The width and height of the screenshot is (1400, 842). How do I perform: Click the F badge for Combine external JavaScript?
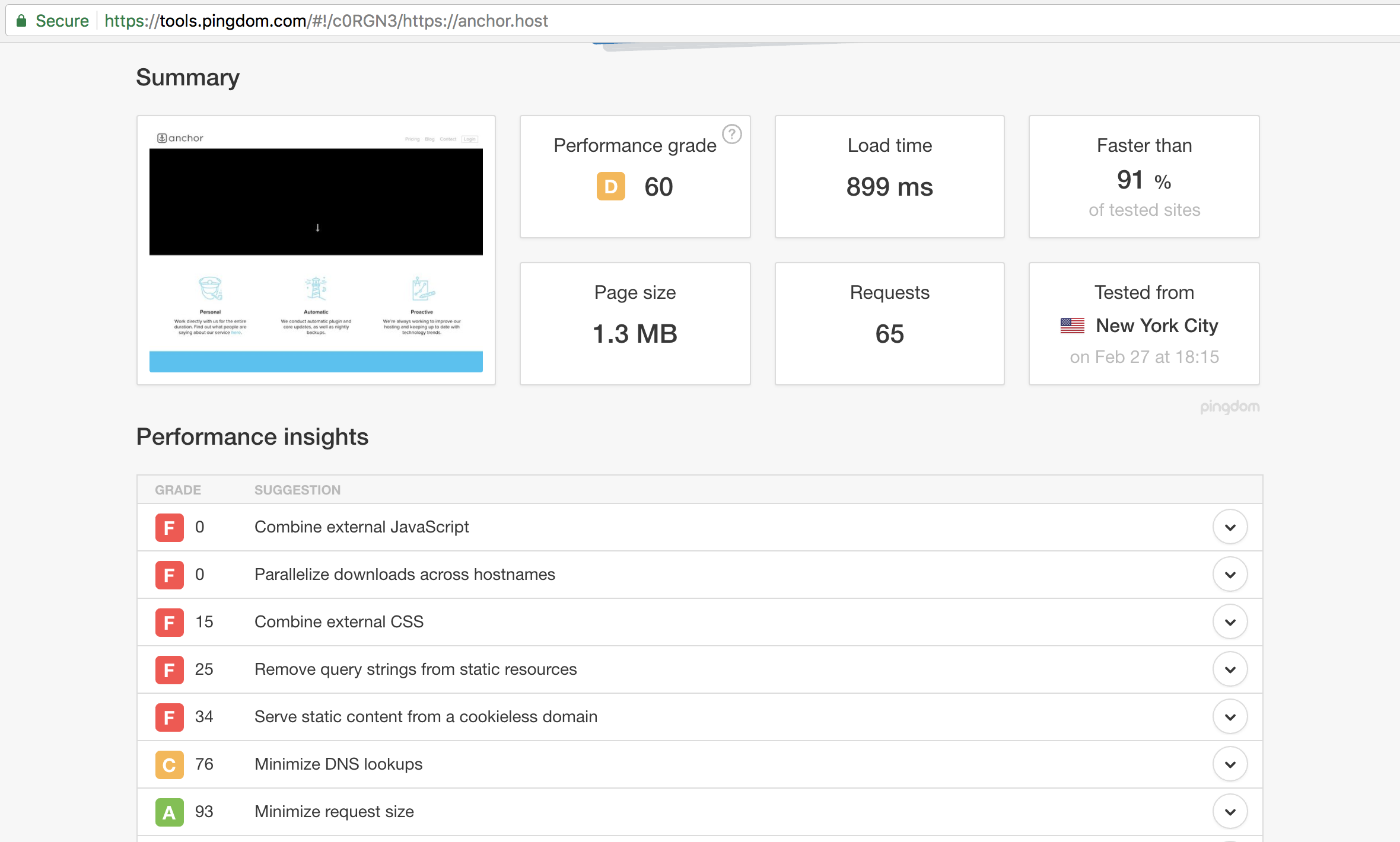tap(169, 527)
